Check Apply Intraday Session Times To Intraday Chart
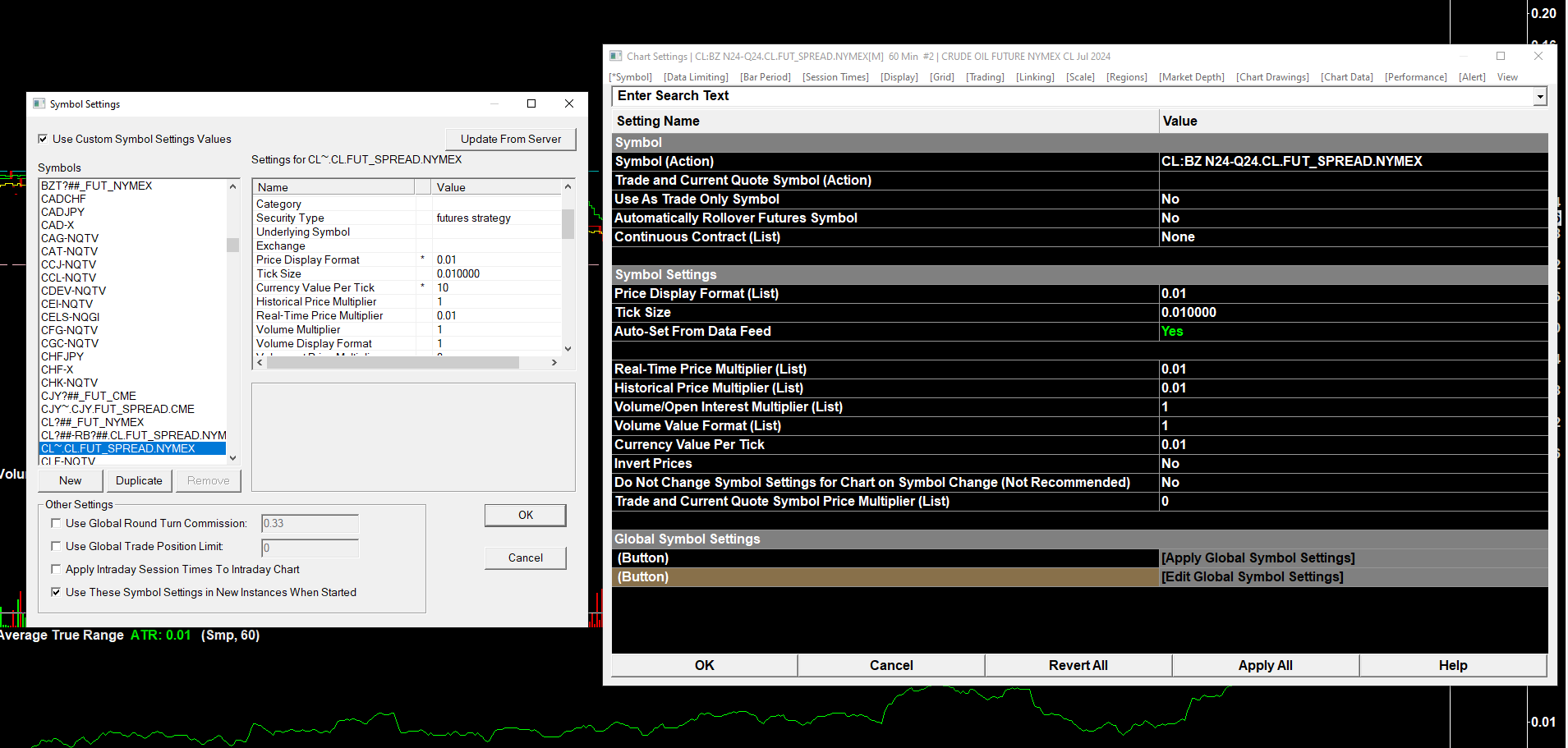This screenshot has width=1568, height=748. pos(56,569)
